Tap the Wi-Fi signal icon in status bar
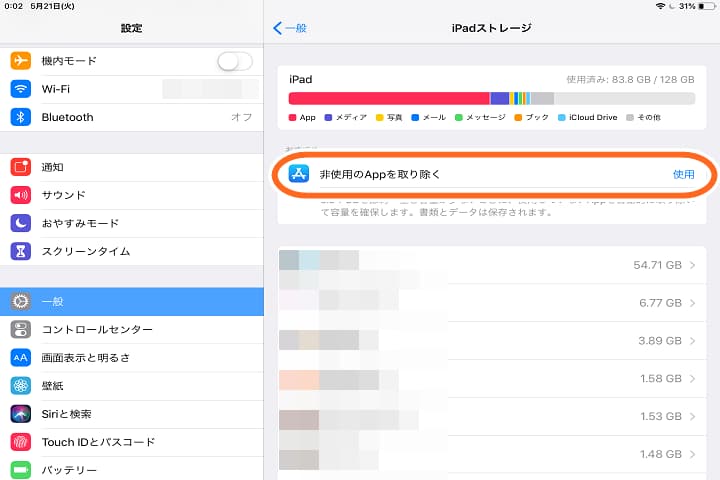Viewport: 720px width, 480px height. tap(661, 6)
